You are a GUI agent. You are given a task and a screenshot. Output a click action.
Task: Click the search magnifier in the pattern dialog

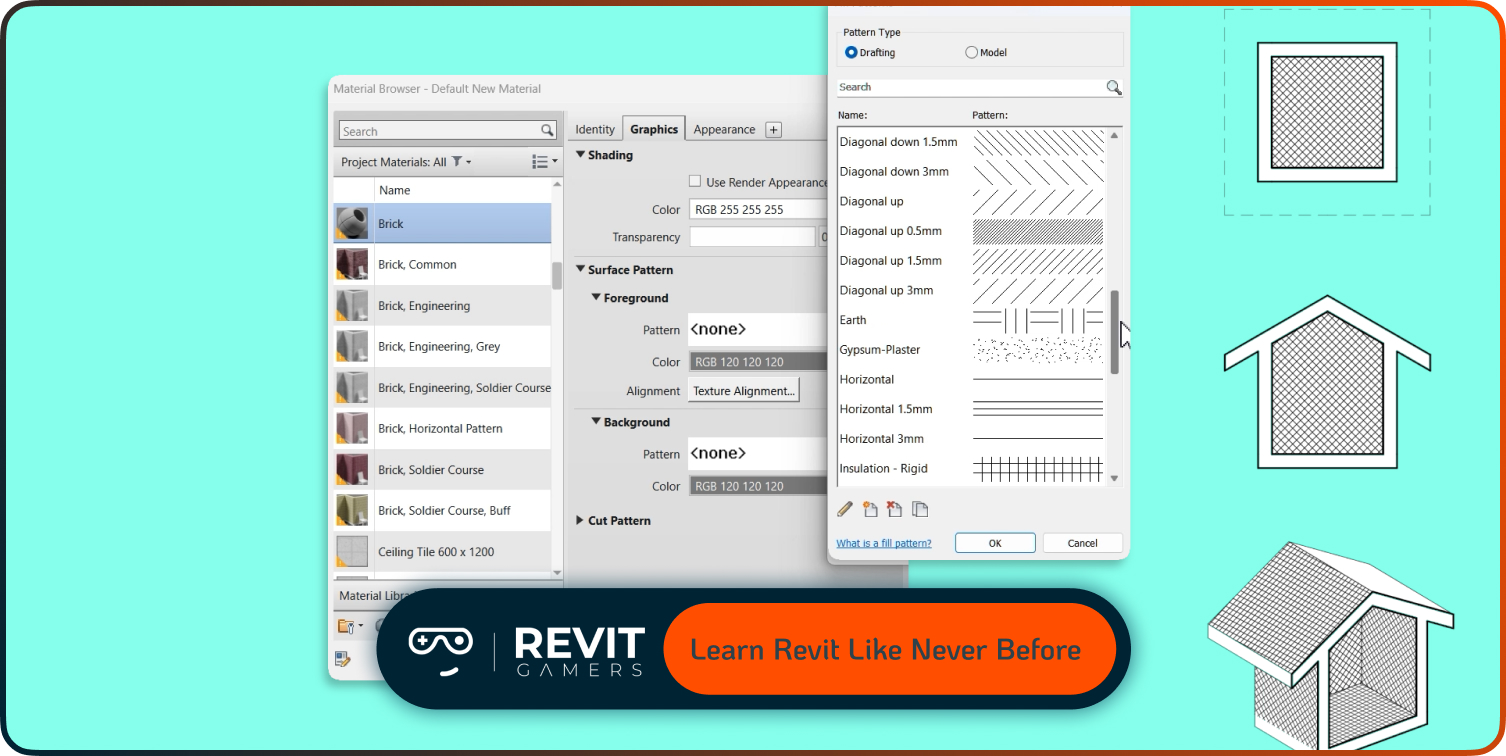click(x=1114, y=87)
